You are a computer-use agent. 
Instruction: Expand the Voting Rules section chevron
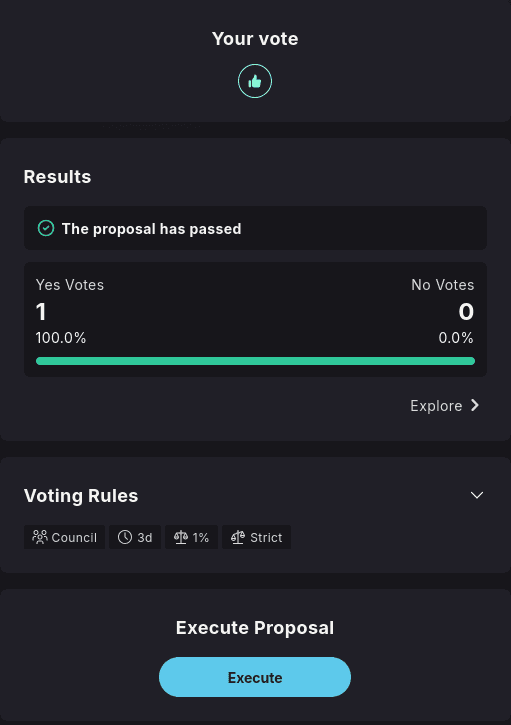pos(477,495)
